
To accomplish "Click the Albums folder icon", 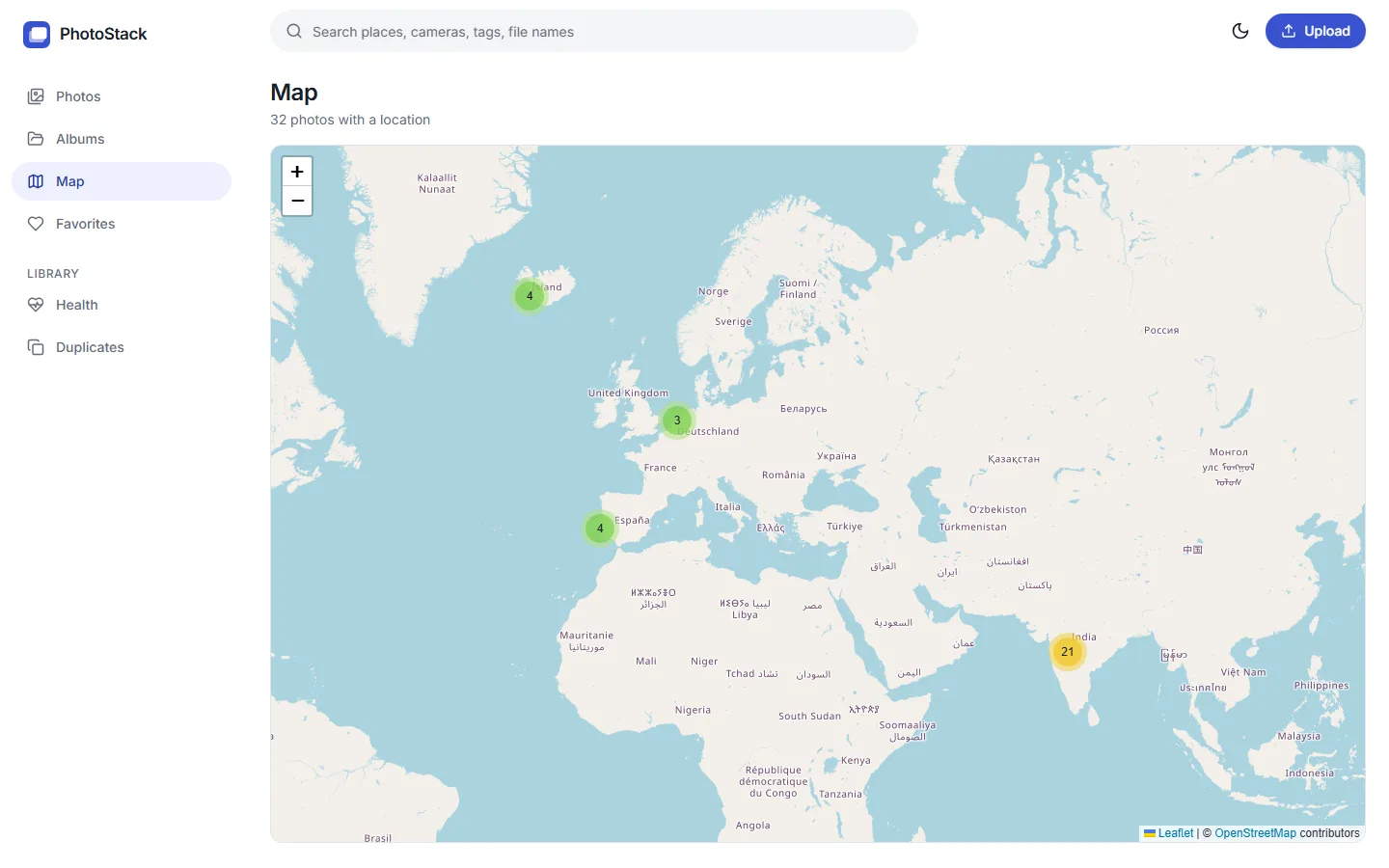I will point(36,139).
